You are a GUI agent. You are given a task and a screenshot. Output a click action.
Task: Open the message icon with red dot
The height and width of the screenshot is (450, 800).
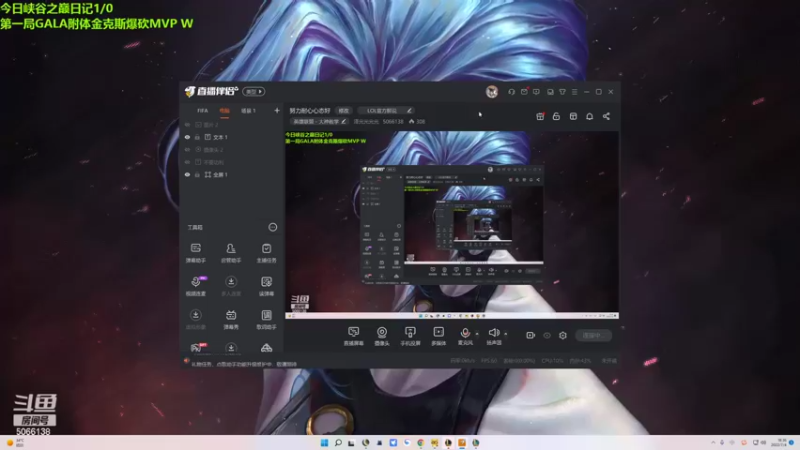click(x=524, y=92)
